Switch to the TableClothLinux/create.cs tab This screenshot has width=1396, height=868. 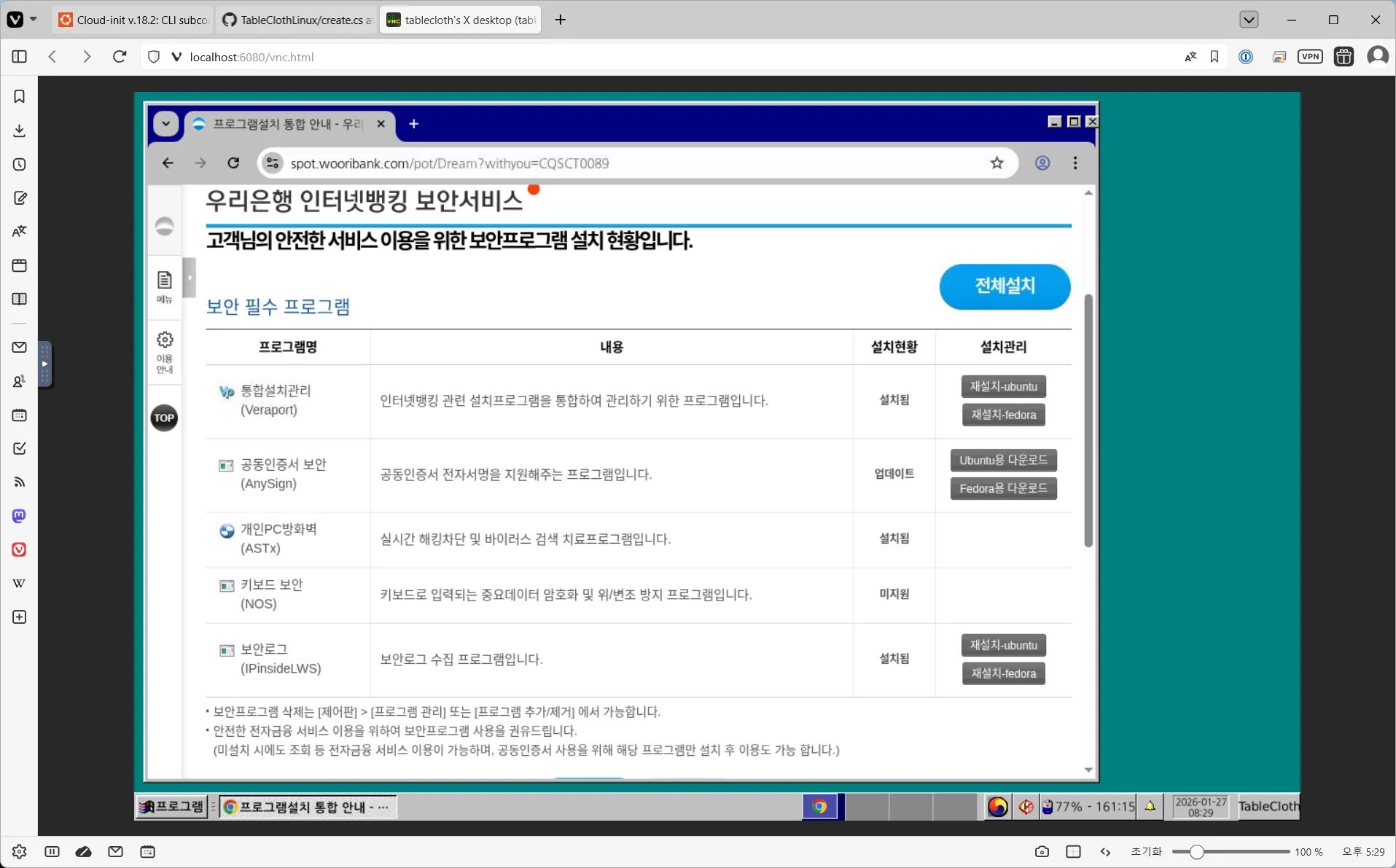(295, 20)
